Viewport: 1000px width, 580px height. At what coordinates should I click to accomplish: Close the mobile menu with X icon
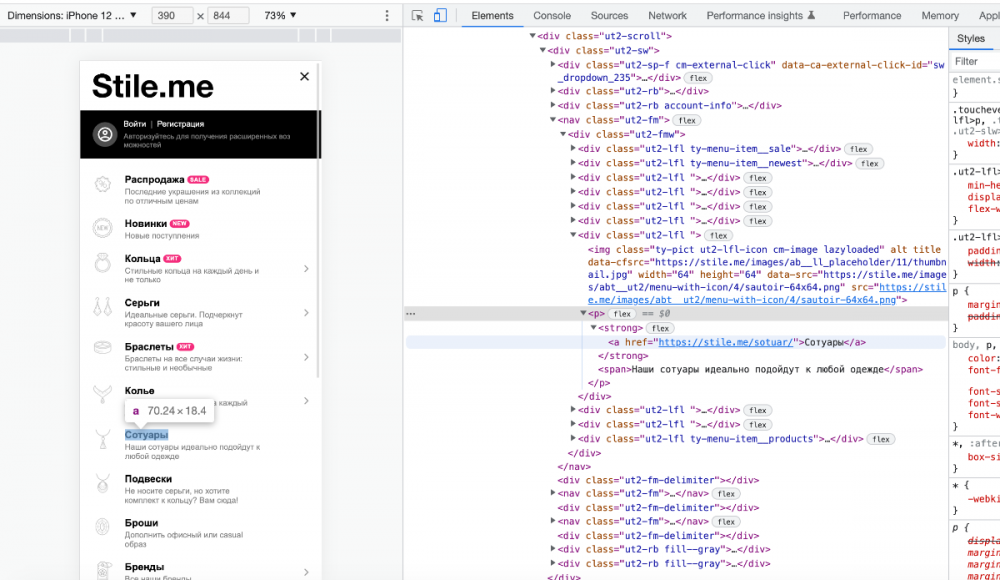[304, 76]
